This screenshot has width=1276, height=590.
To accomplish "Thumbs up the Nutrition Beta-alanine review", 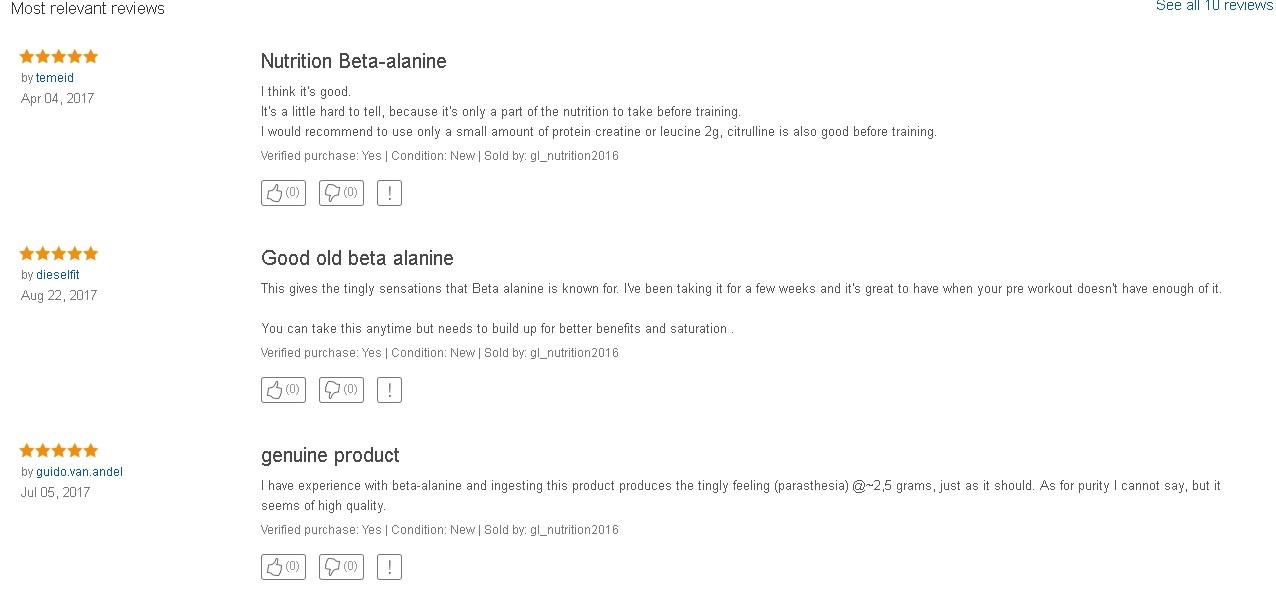I will [x=283, y=193].
